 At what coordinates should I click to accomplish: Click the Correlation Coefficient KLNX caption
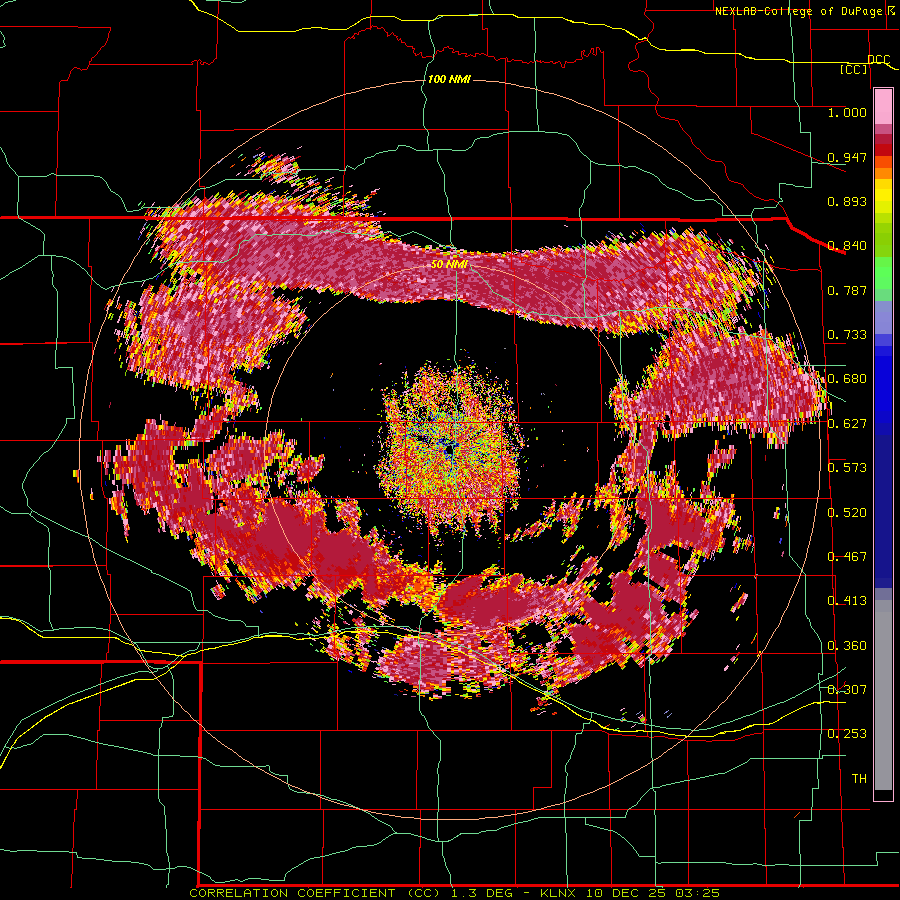[455, 893]
